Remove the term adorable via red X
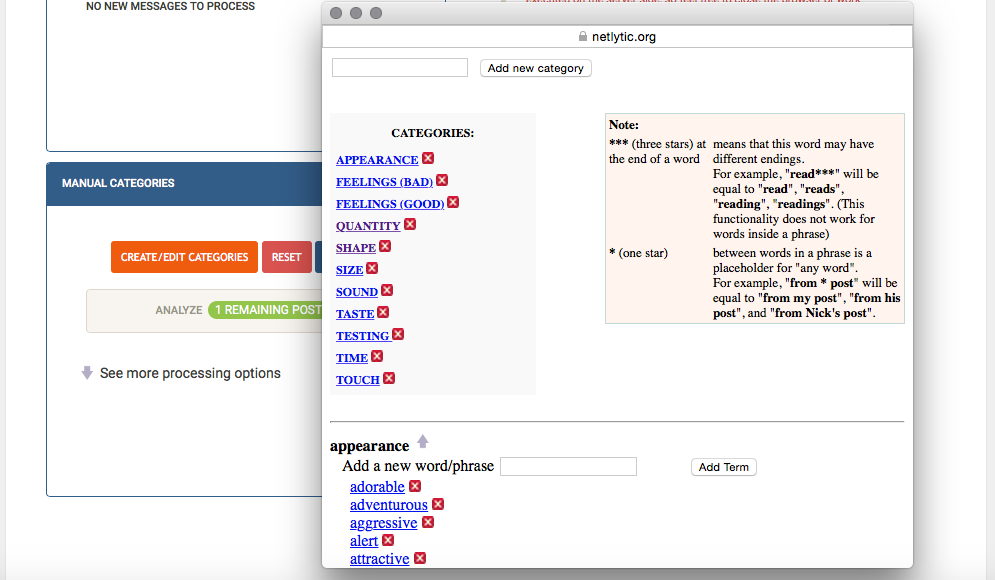995x580 pixels. click(415, 487)
